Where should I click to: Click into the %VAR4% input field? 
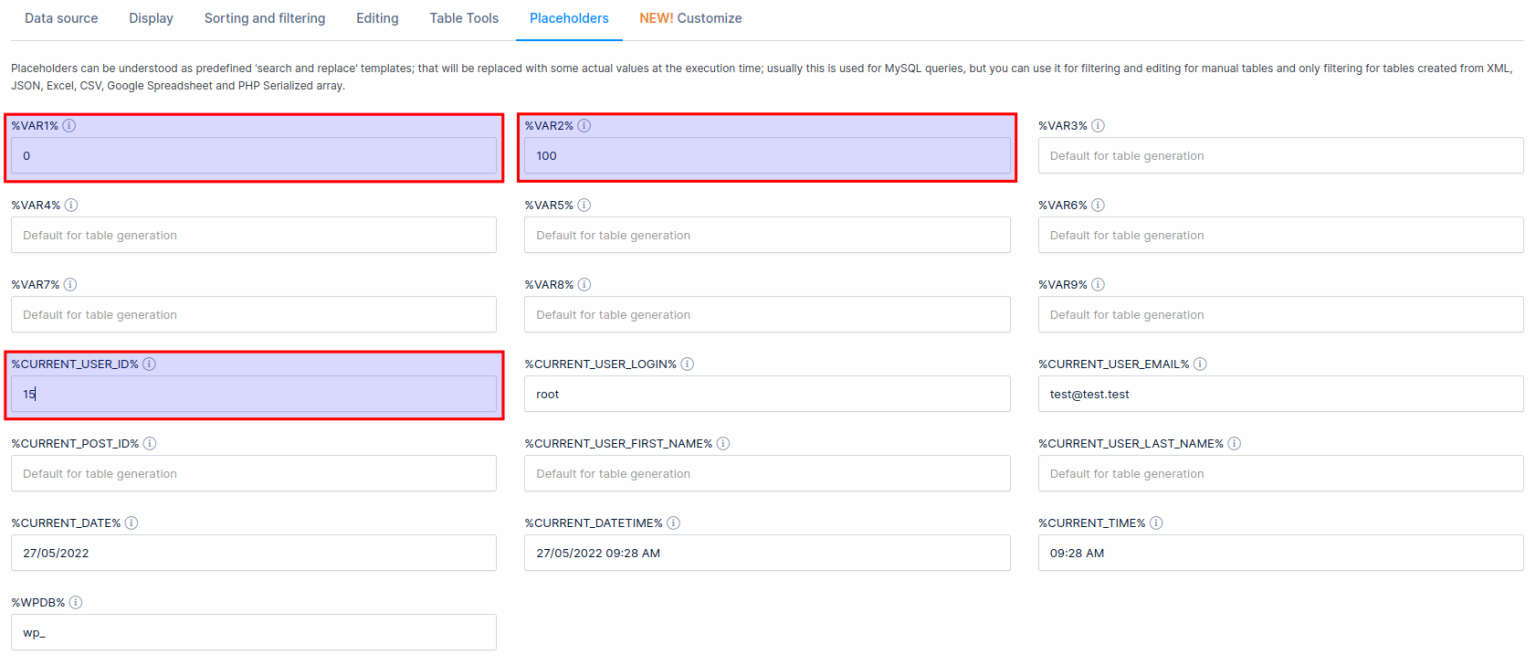tap(254, 235)
